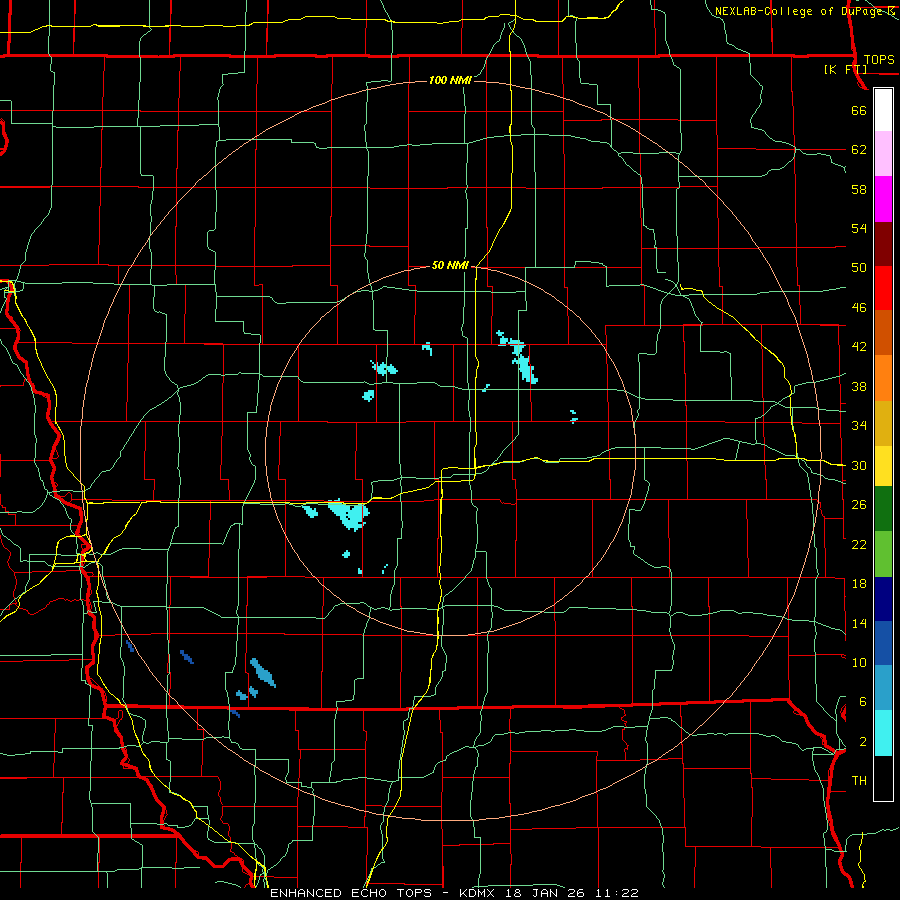This screenshot has width=900, height=900.
Task: Click the legend value 50
Action: 859,268
